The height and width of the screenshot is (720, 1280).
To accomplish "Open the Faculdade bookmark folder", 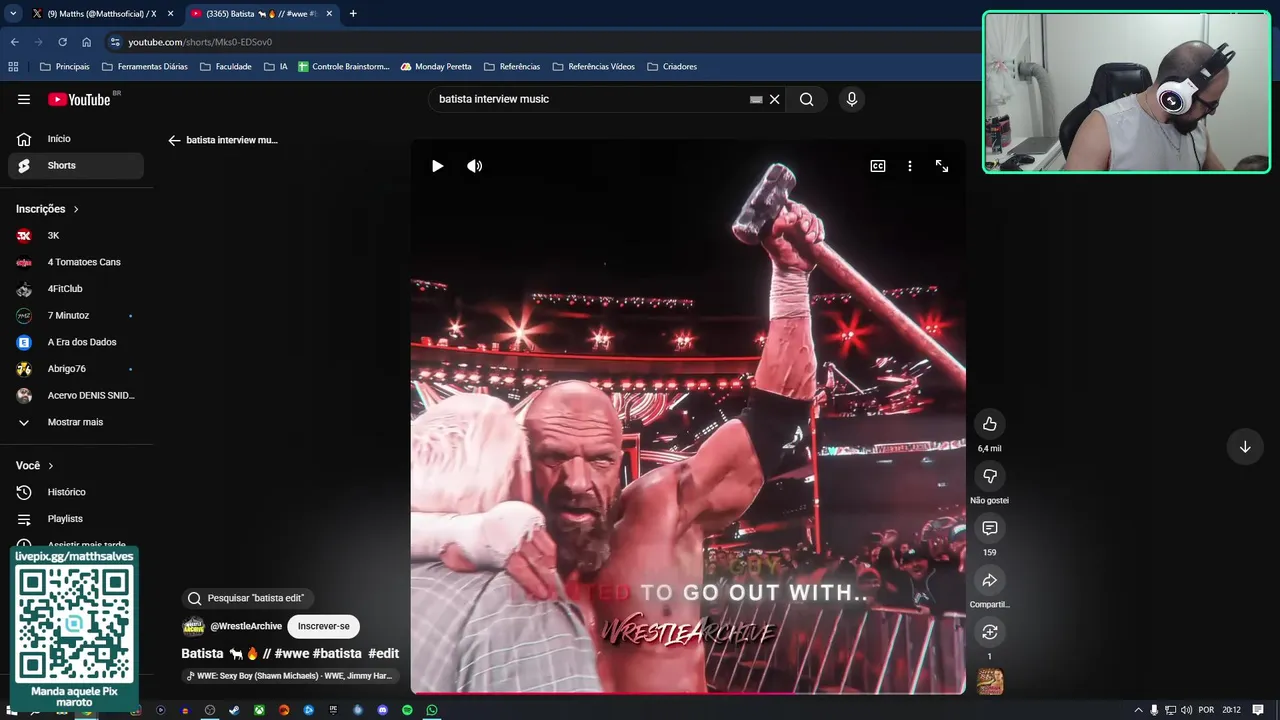I will [x=225, y=67].
